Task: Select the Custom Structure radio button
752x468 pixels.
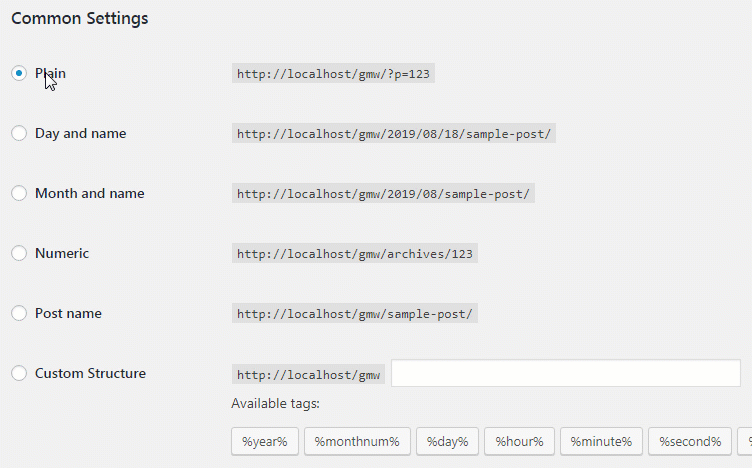Action: 19,373
